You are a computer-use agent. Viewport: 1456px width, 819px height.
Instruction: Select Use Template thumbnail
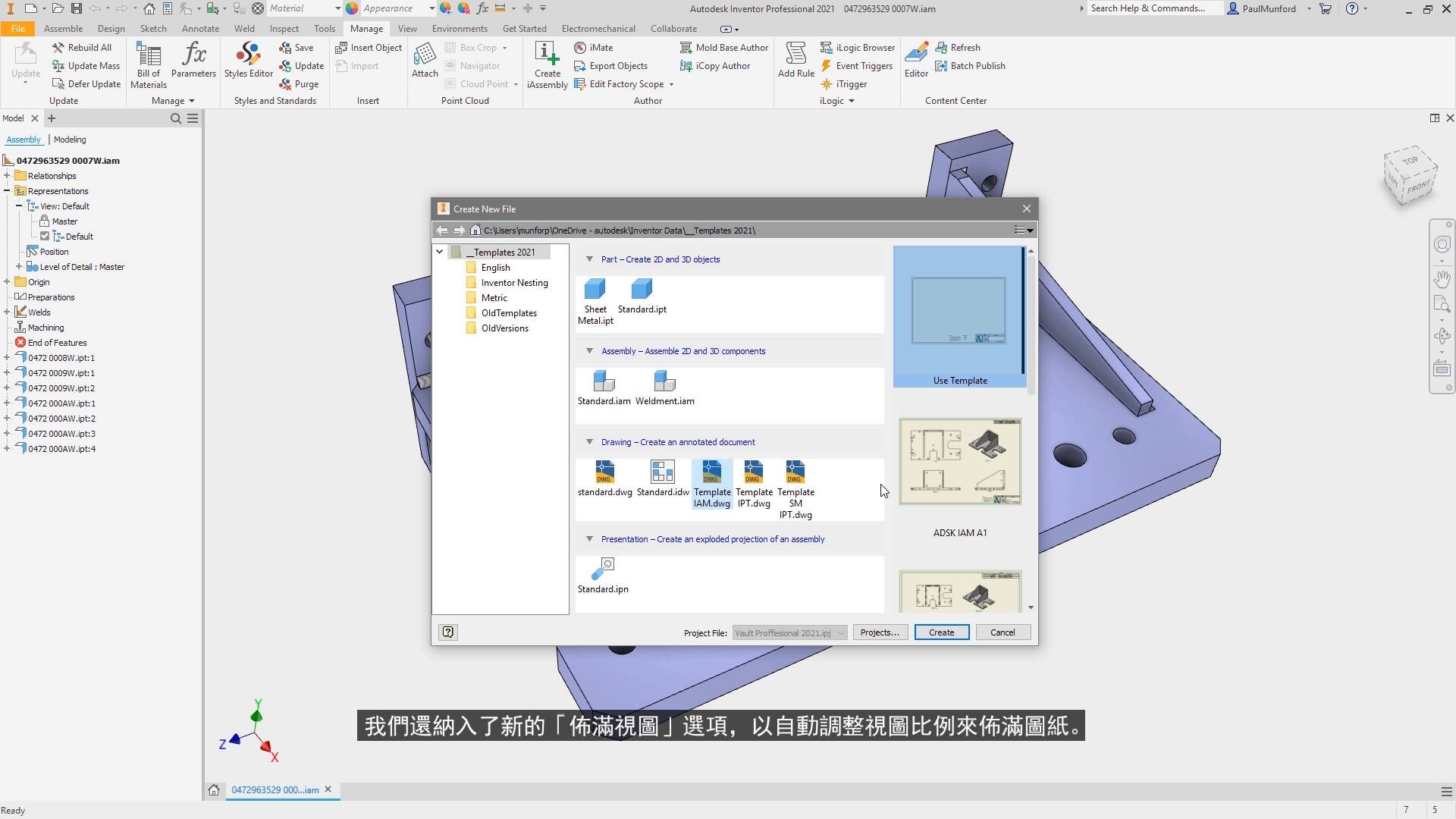pos(959,316)
